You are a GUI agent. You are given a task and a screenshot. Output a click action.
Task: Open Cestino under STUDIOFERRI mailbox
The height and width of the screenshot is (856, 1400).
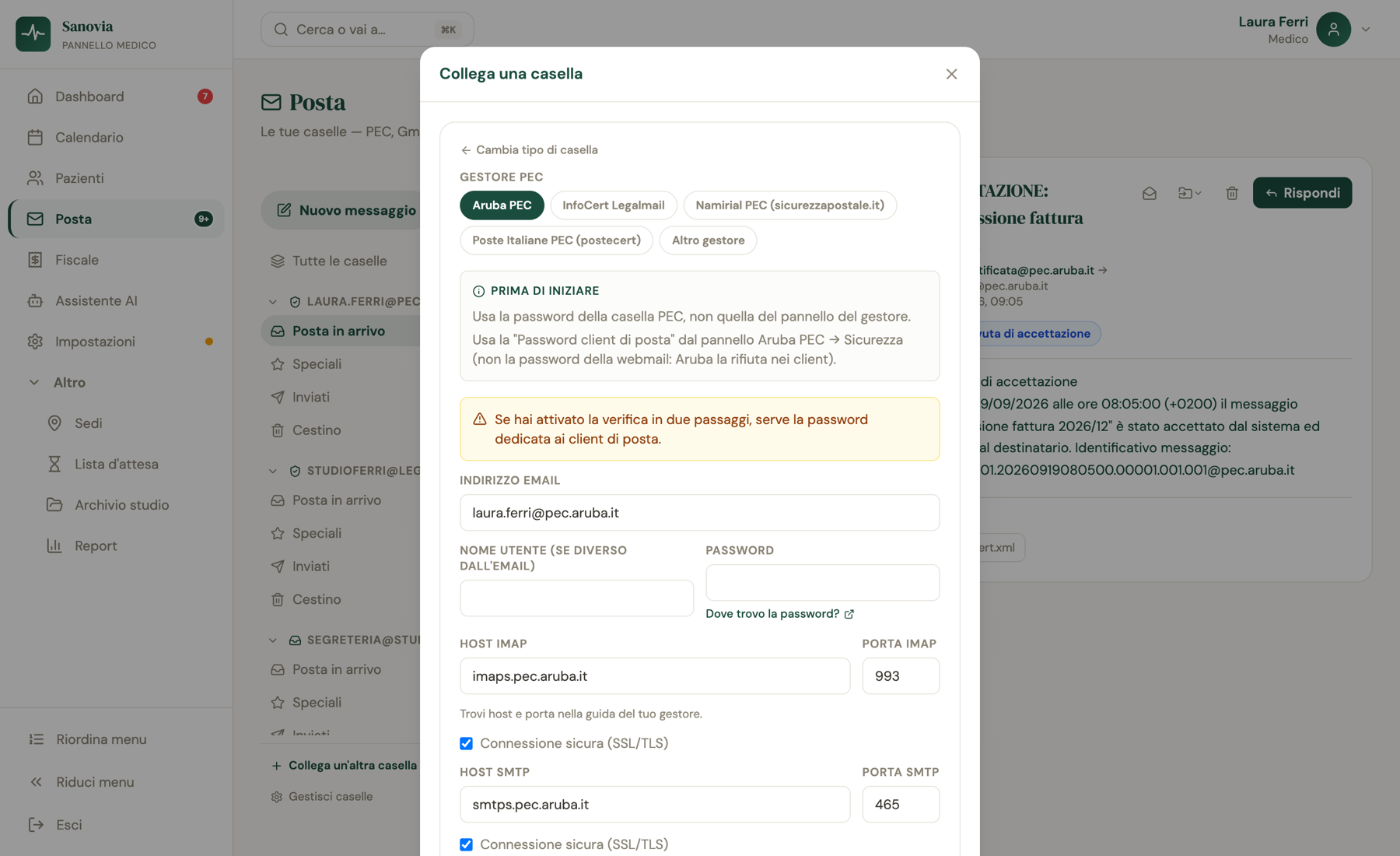tap(340, 599)
